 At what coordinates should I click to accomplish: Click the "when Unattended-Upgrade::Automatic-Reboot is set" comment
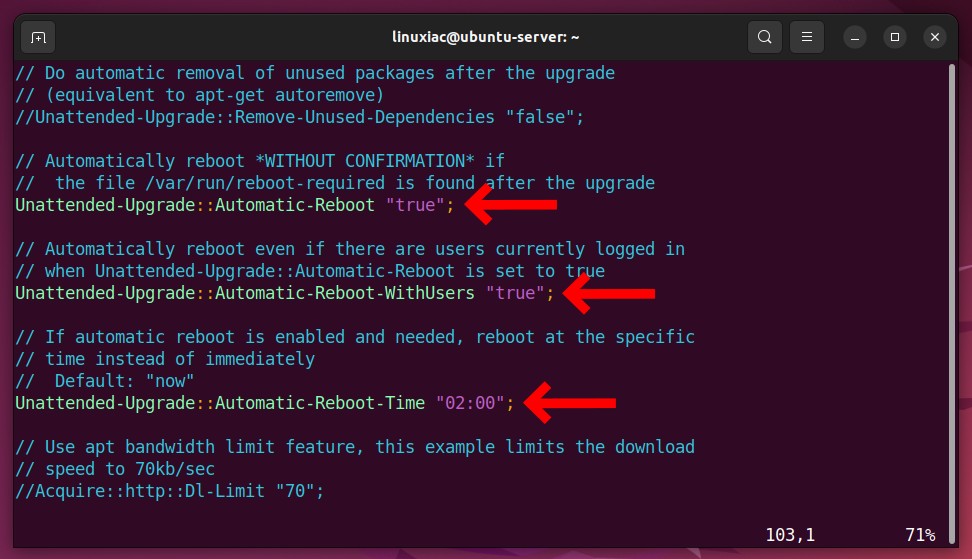tap(310, 271)
